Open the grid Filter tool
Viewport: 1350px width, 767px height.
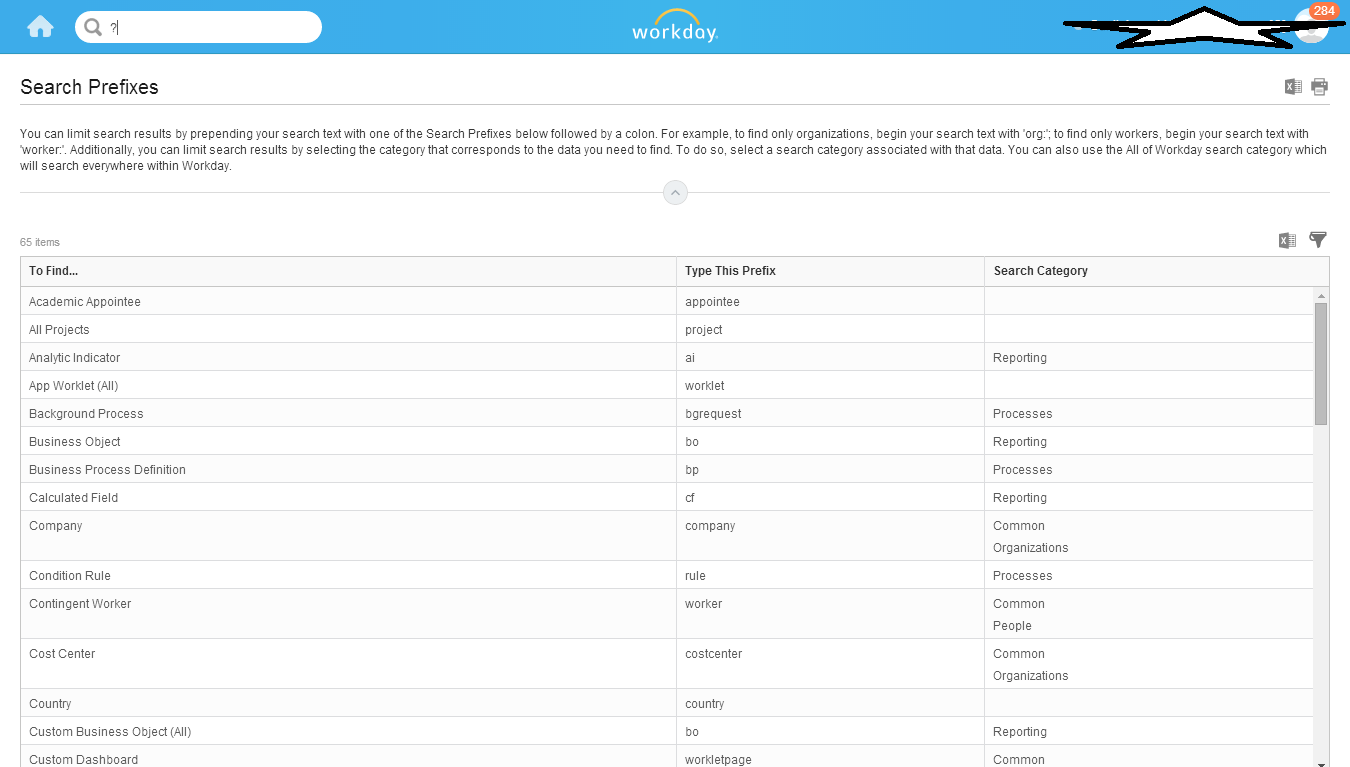1317,240
